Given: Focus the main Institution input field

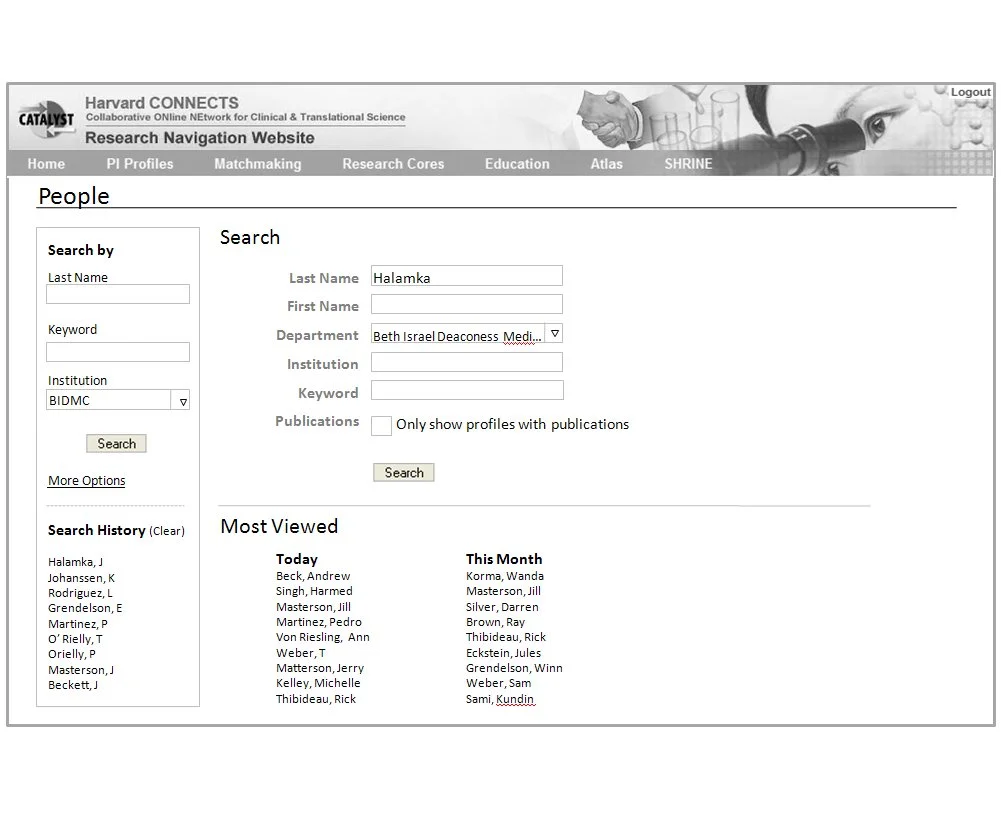Looking at the screenshot, I should (x=467, y=362).
